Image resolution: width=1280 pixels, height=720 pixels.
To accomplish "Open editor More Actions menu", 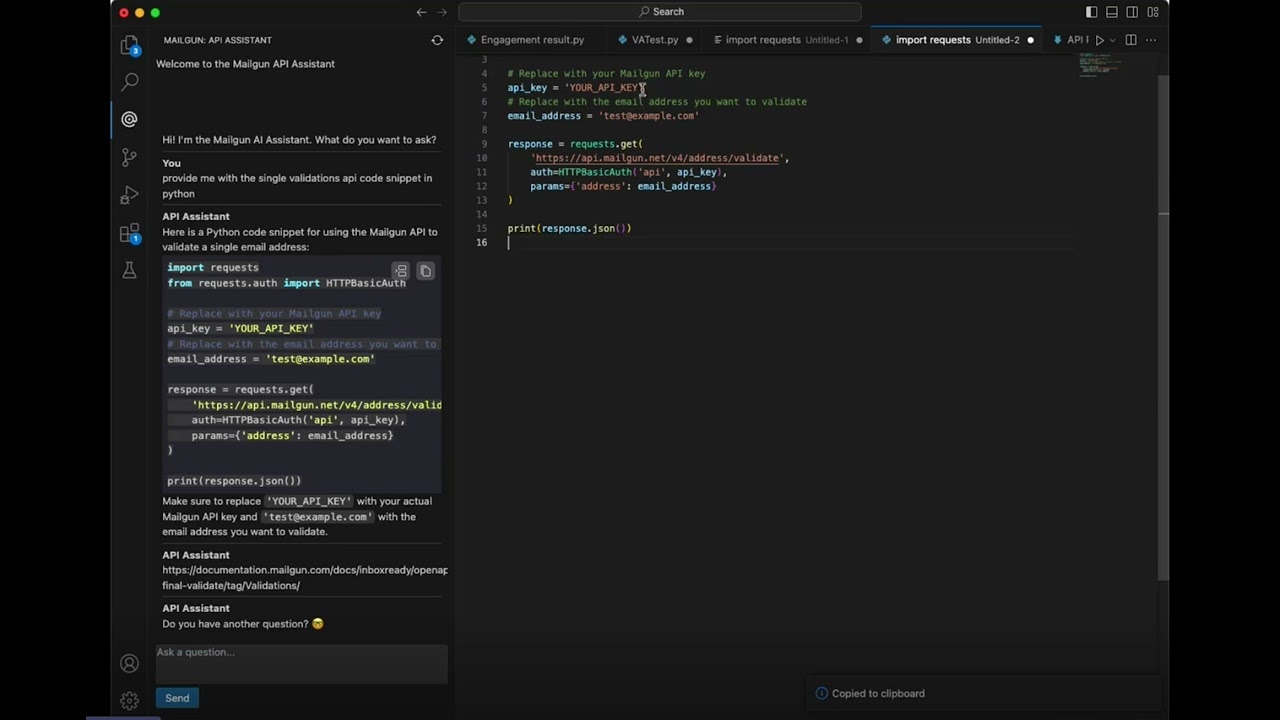I will (1151, 40).
